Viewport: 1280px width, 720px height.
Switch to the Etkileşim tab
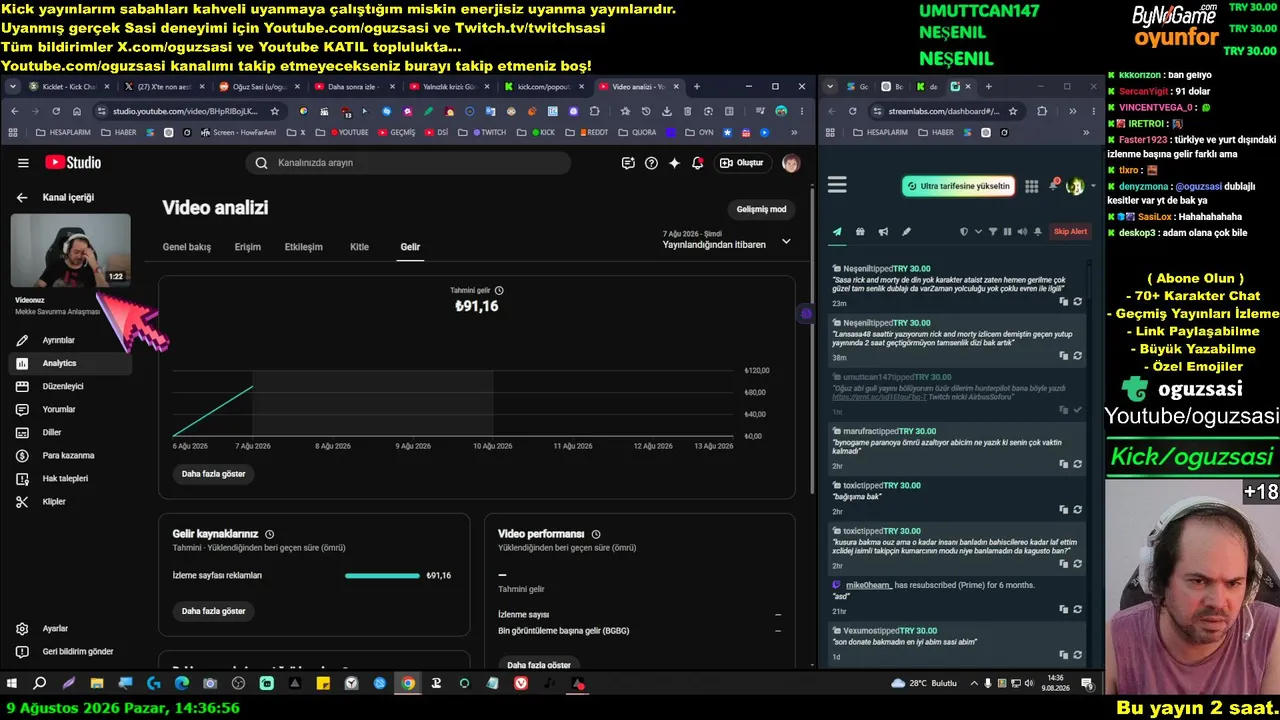tap(304, 247)
